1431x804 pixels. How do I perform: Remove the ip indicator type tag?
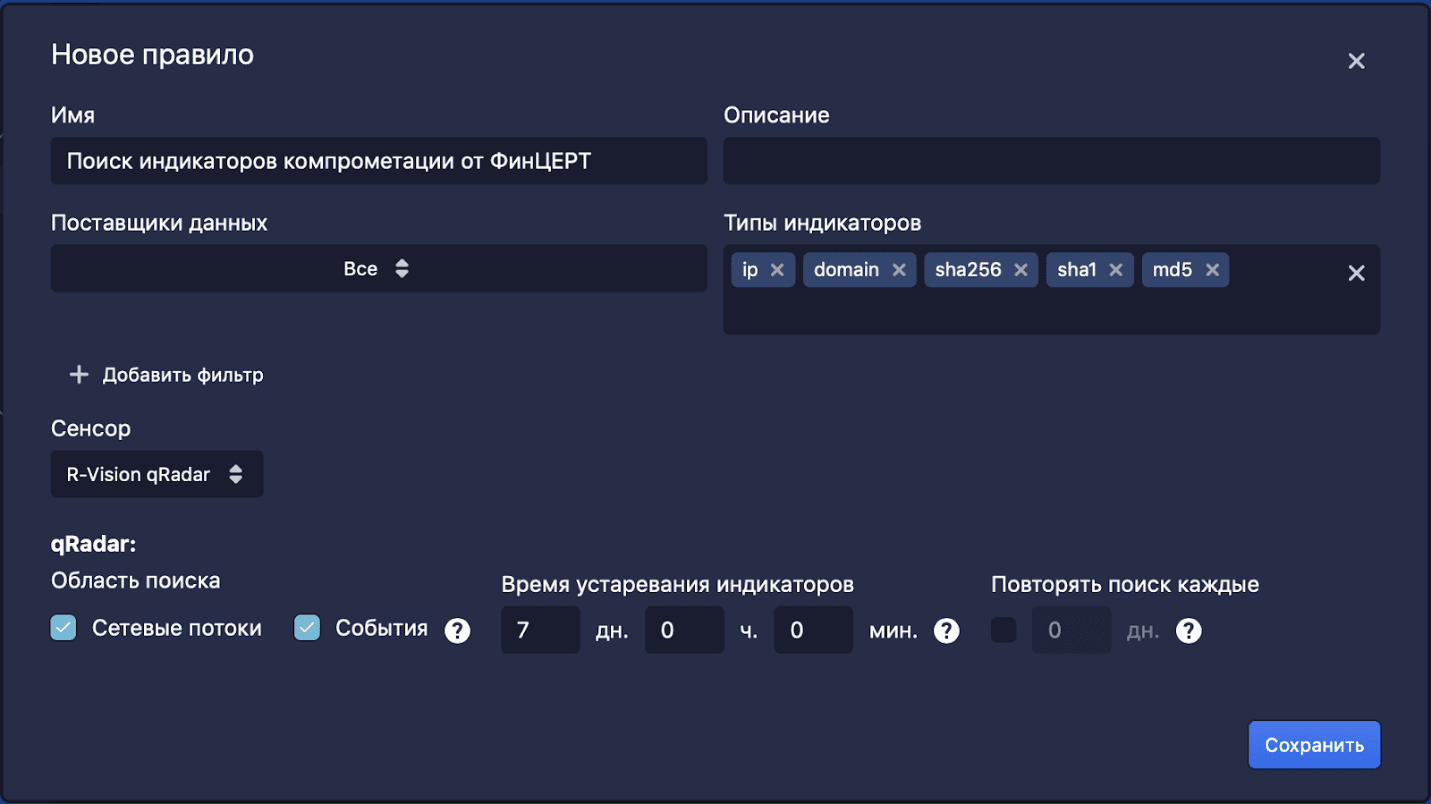pyautogui.click(x=777, y=270)
